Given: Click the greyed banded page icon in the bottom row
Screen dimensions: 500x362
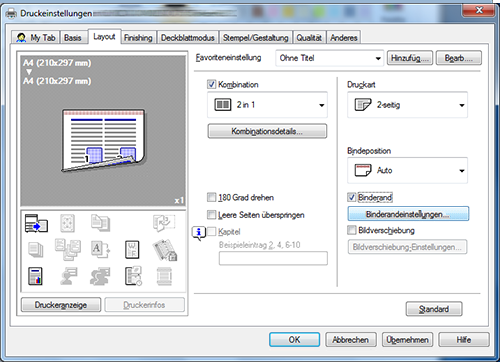Looking at the screenshot, I should click(164, 276).
